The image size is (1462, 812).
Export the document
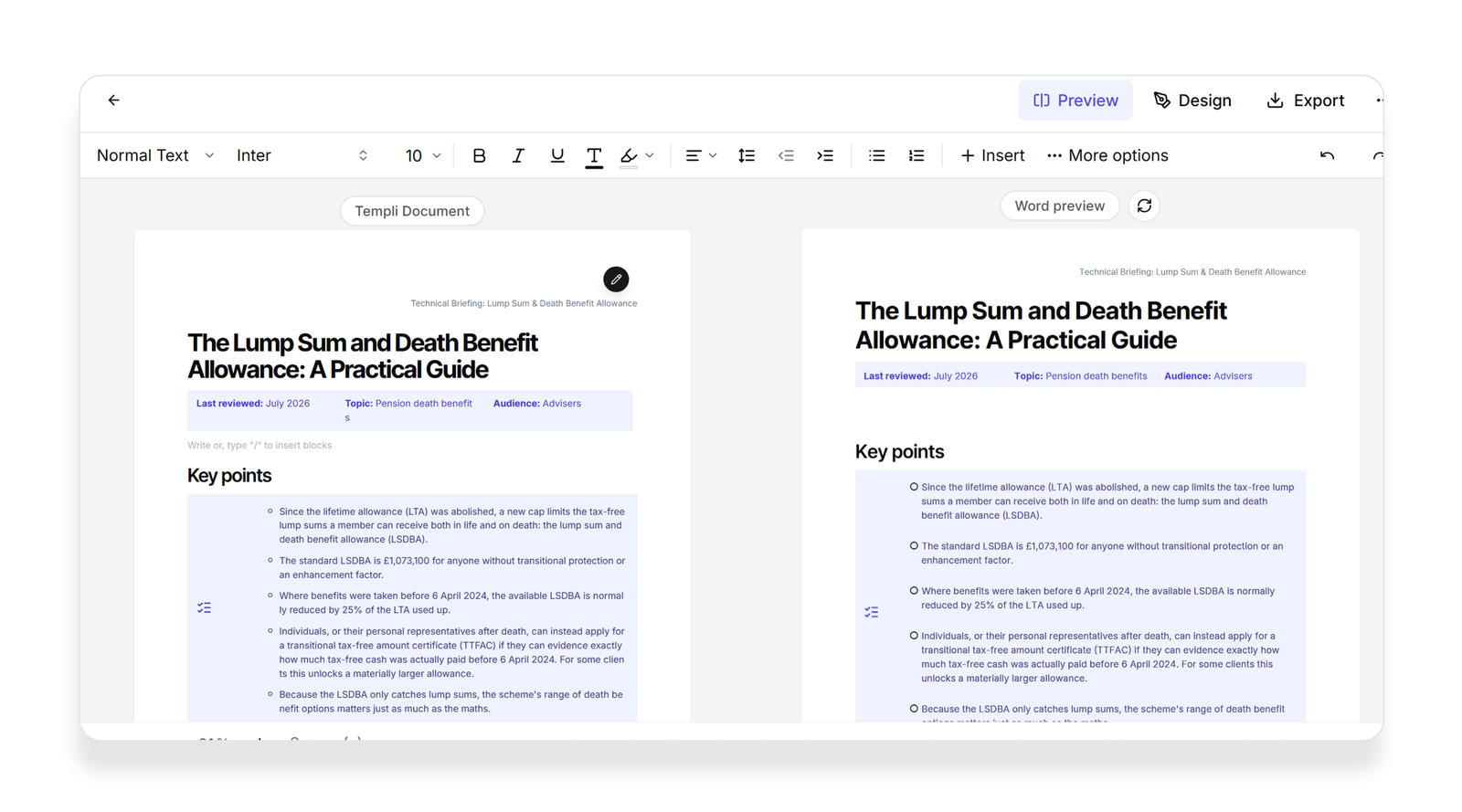point(1306,100)
